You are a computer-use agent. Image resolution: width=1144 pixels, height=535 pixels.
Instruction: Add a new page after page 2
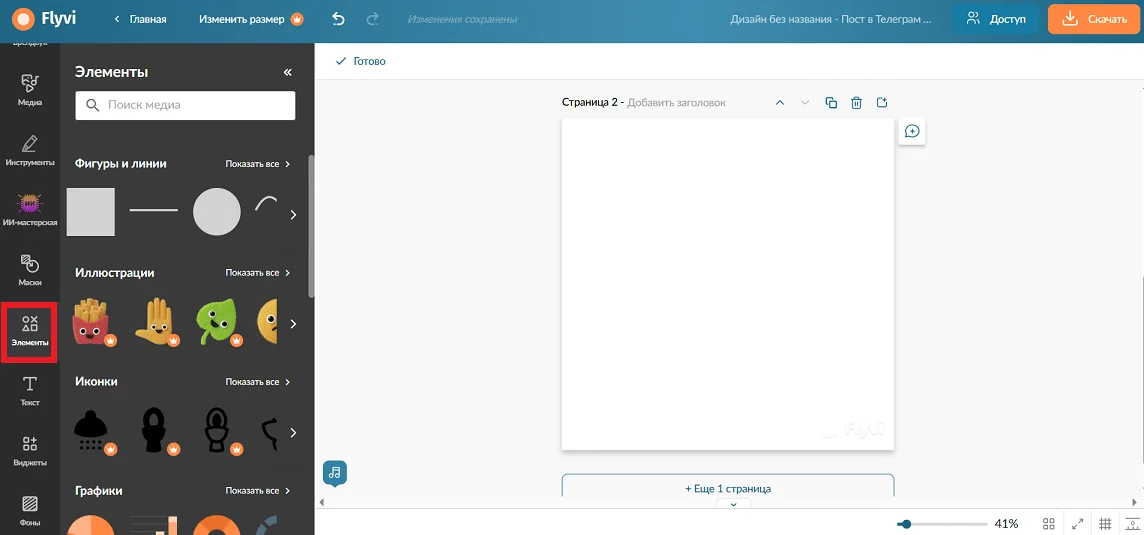coord(882,103)
